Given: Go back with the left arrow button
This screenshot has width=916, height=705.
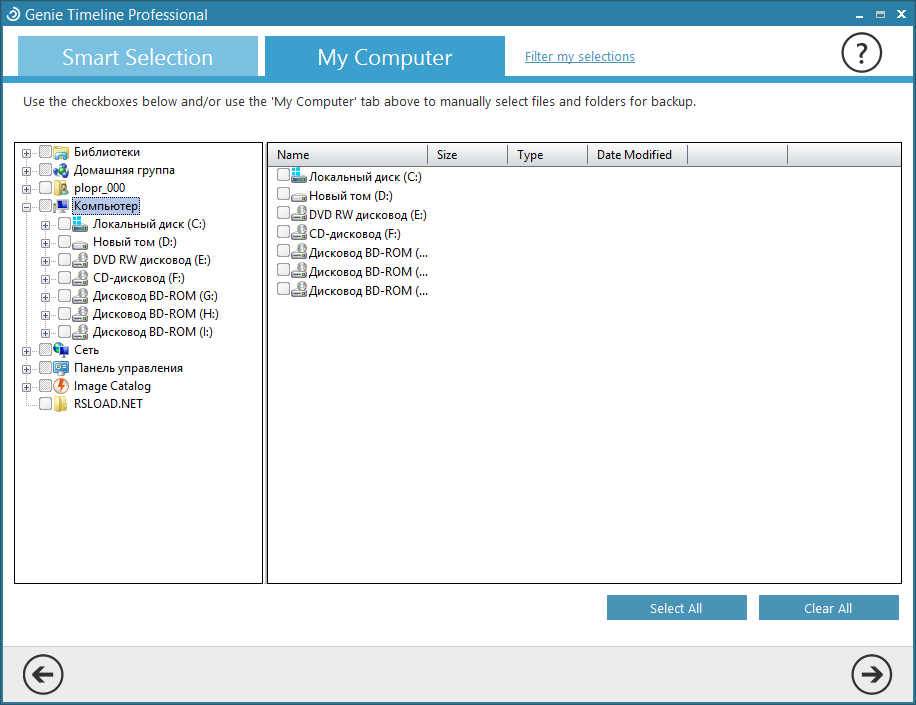Looking at the screenshot, I should pyautogui.click(x=43, y=674).
